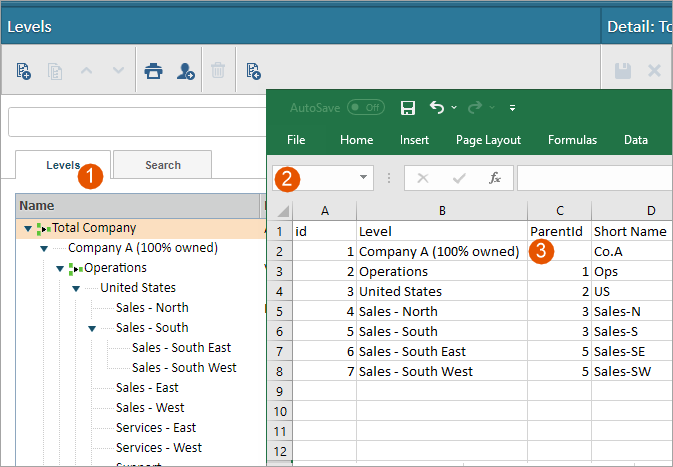This screenshot has width=673, height=467.
Task: Select column D header in Excel
Action: [632, 211]
